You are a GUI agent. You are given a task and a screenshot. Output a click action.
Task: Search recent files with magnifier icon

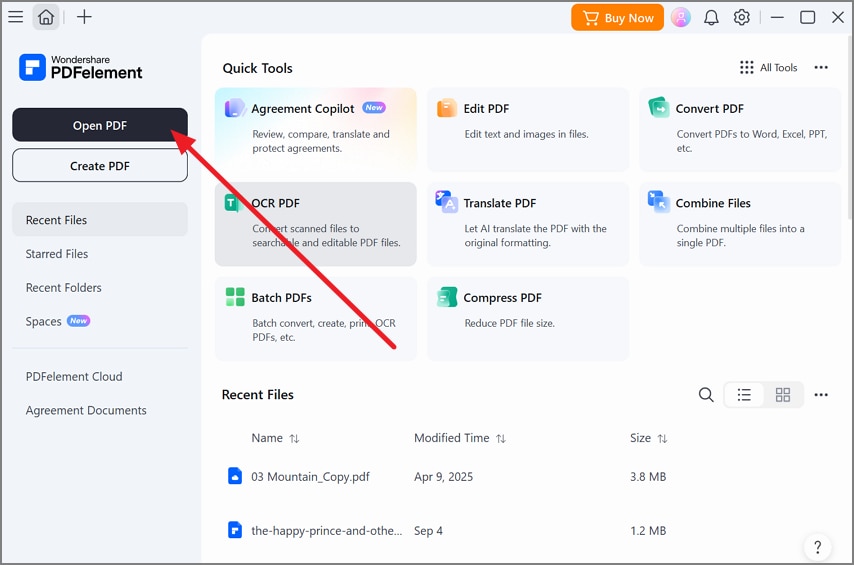click(706, 394)
